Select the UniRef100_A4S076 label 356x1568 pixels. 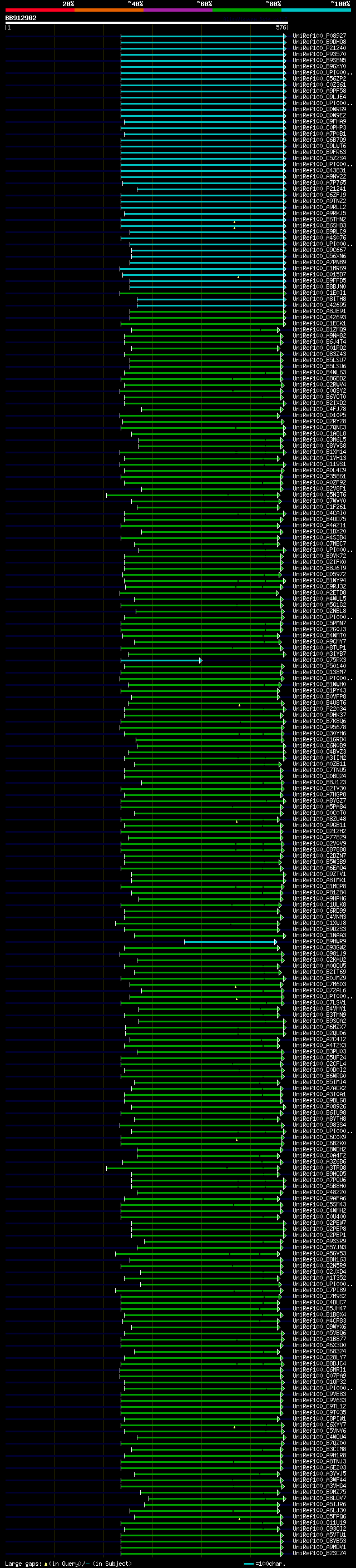click(x=319, y=238)
